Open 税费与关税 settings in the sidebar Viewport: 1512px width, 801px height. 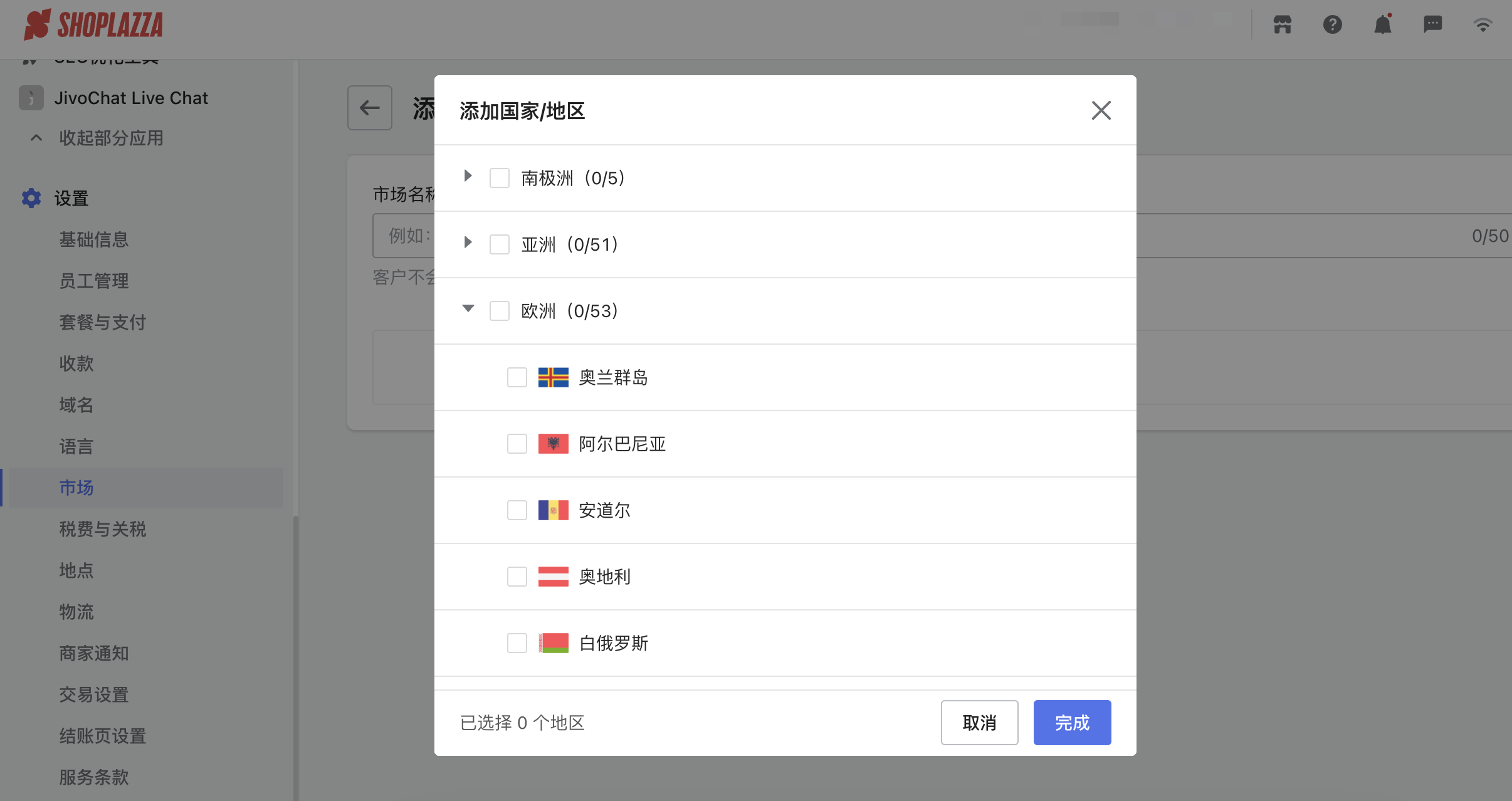[x=102, y=529]
